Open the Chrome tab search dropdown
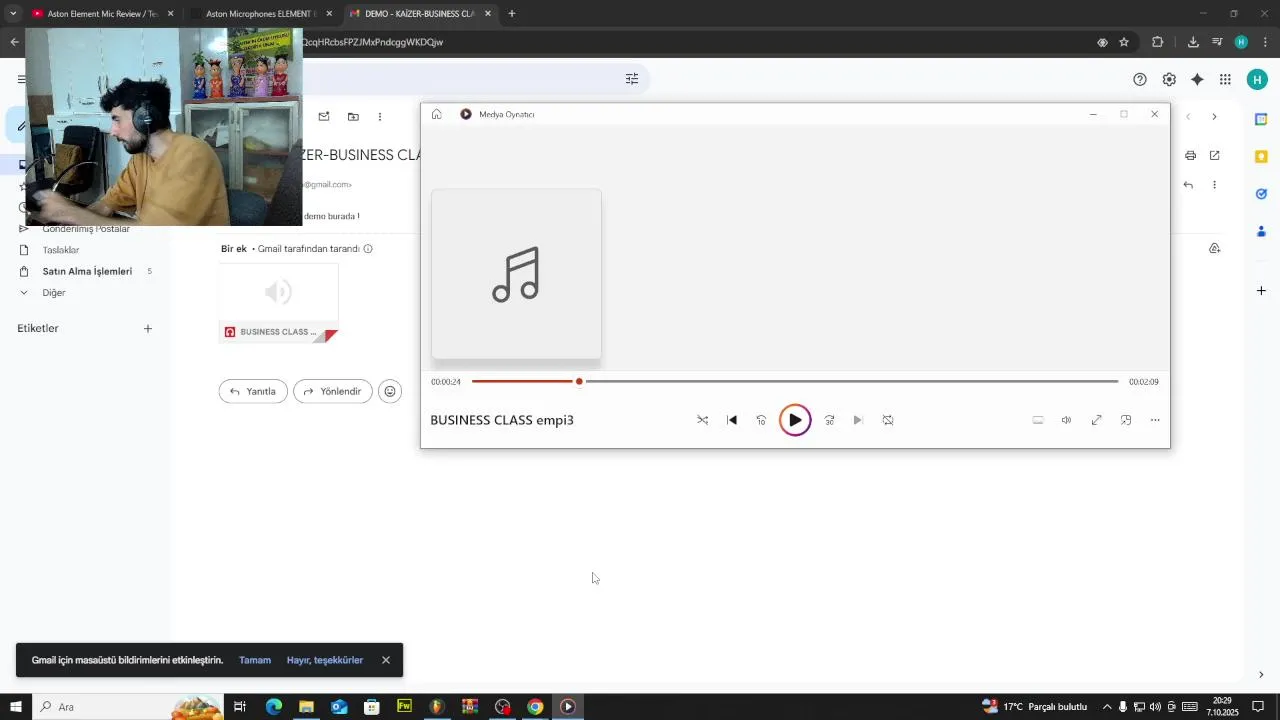 coord(13,14)
